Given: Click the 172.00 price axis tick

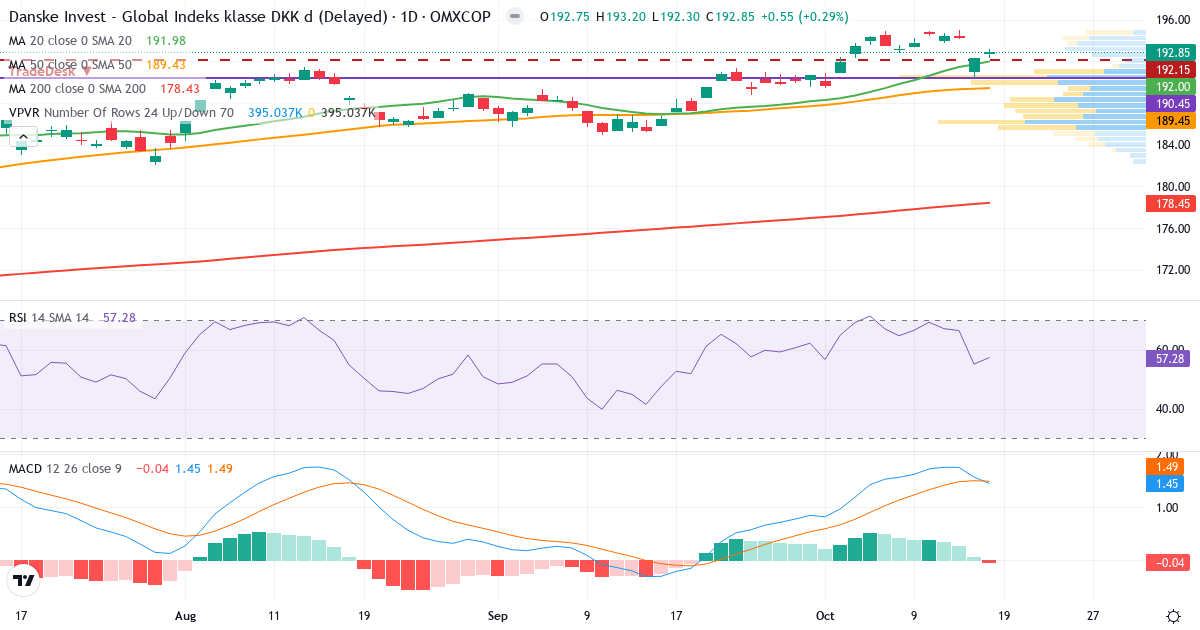Looking at the screenshot, I should (1172, 270).
